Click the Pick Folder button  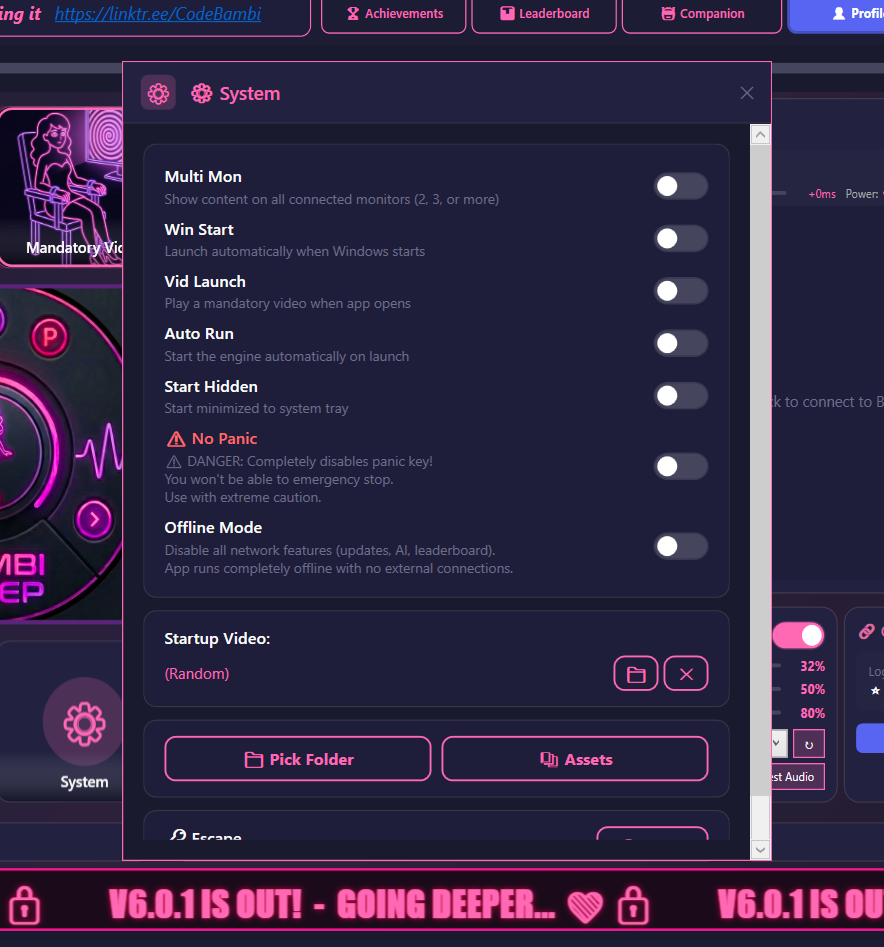(298, 759)
